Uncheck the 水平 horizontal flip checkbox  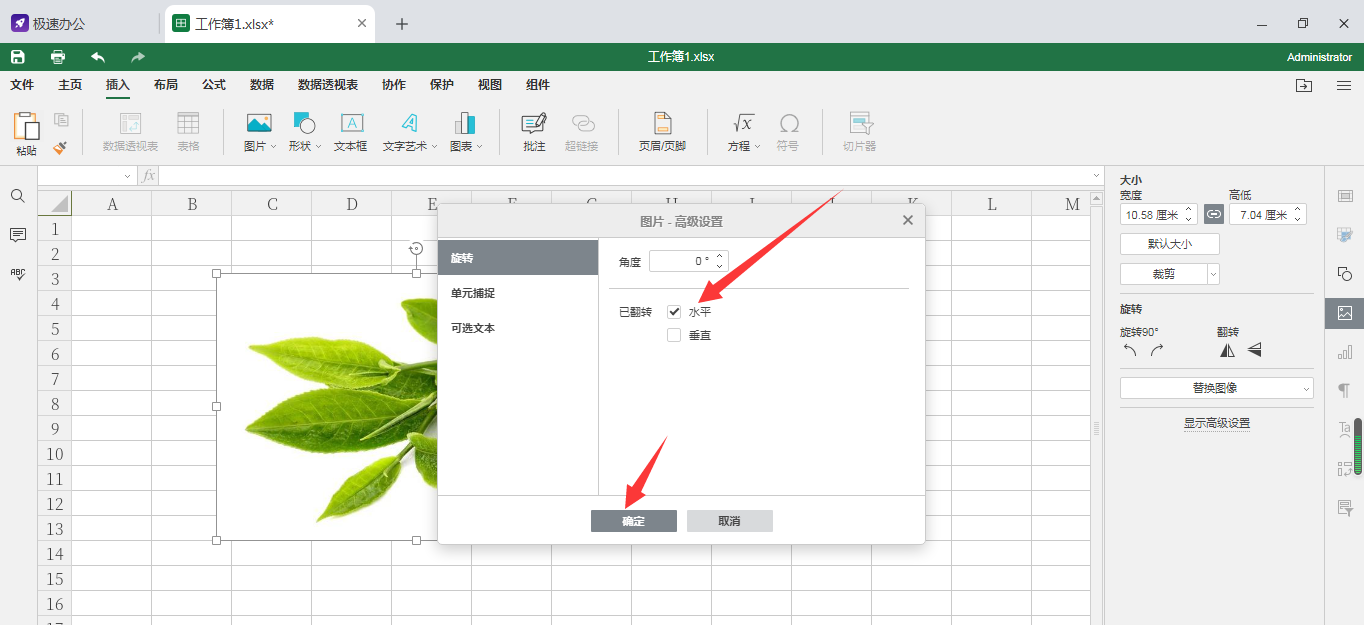tap(674, 312)
